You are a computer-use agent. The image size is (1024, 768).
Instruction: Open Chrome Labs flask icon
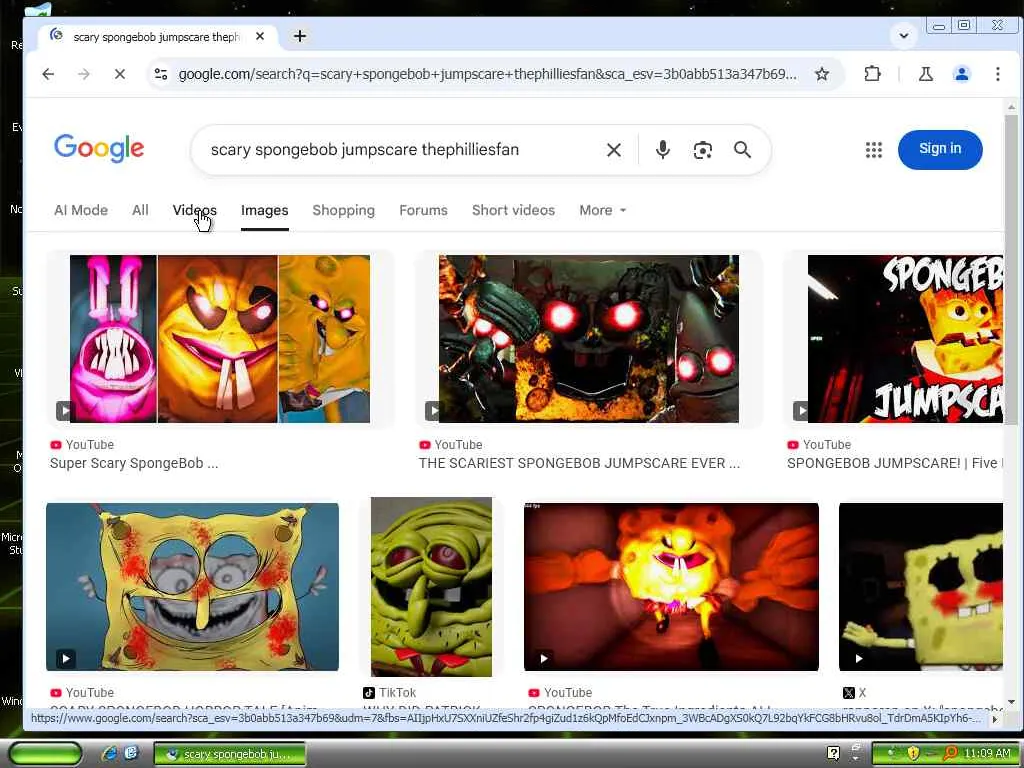pos(925,74)
